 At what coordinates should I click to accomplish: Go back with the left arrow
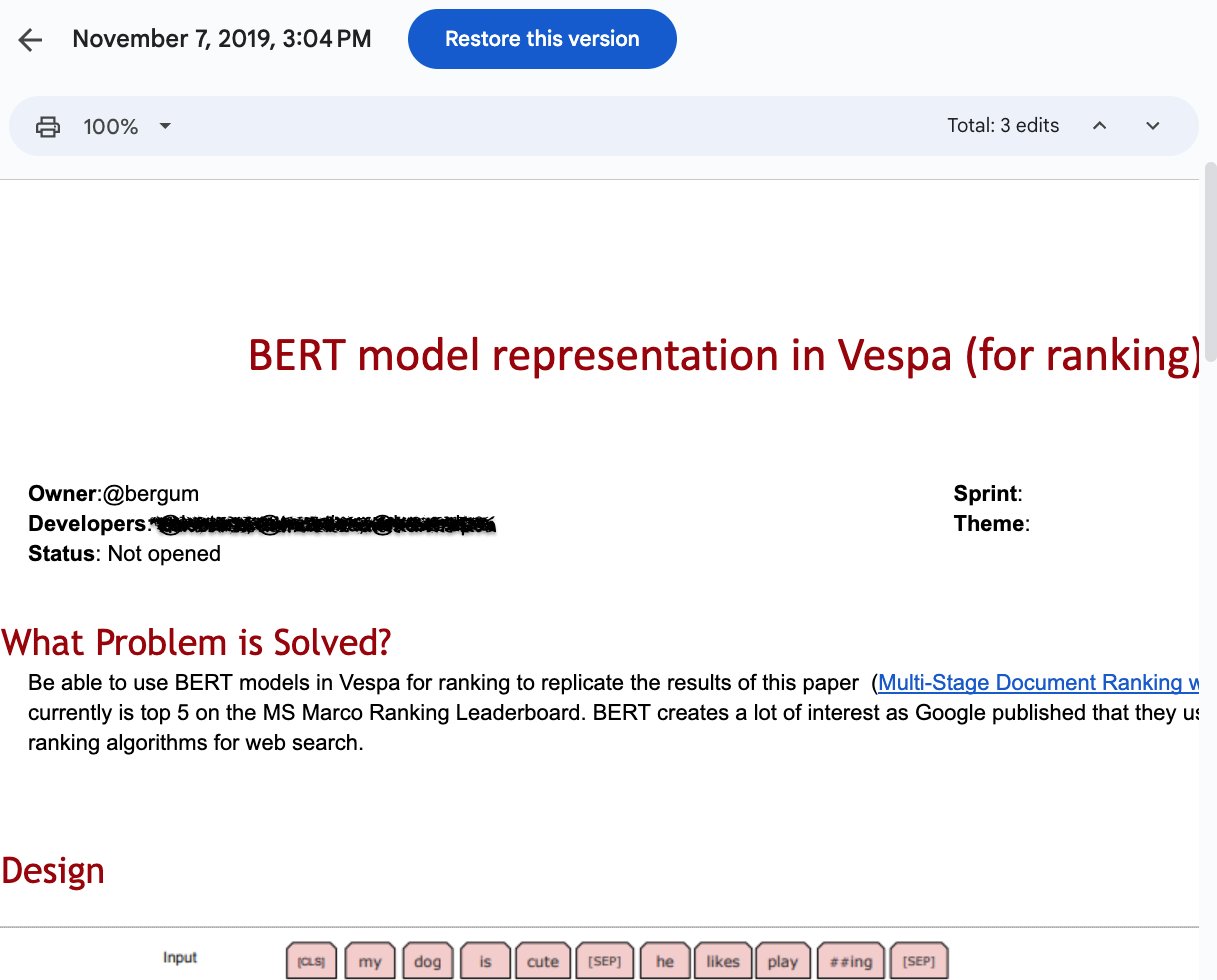tap(31, 40)
